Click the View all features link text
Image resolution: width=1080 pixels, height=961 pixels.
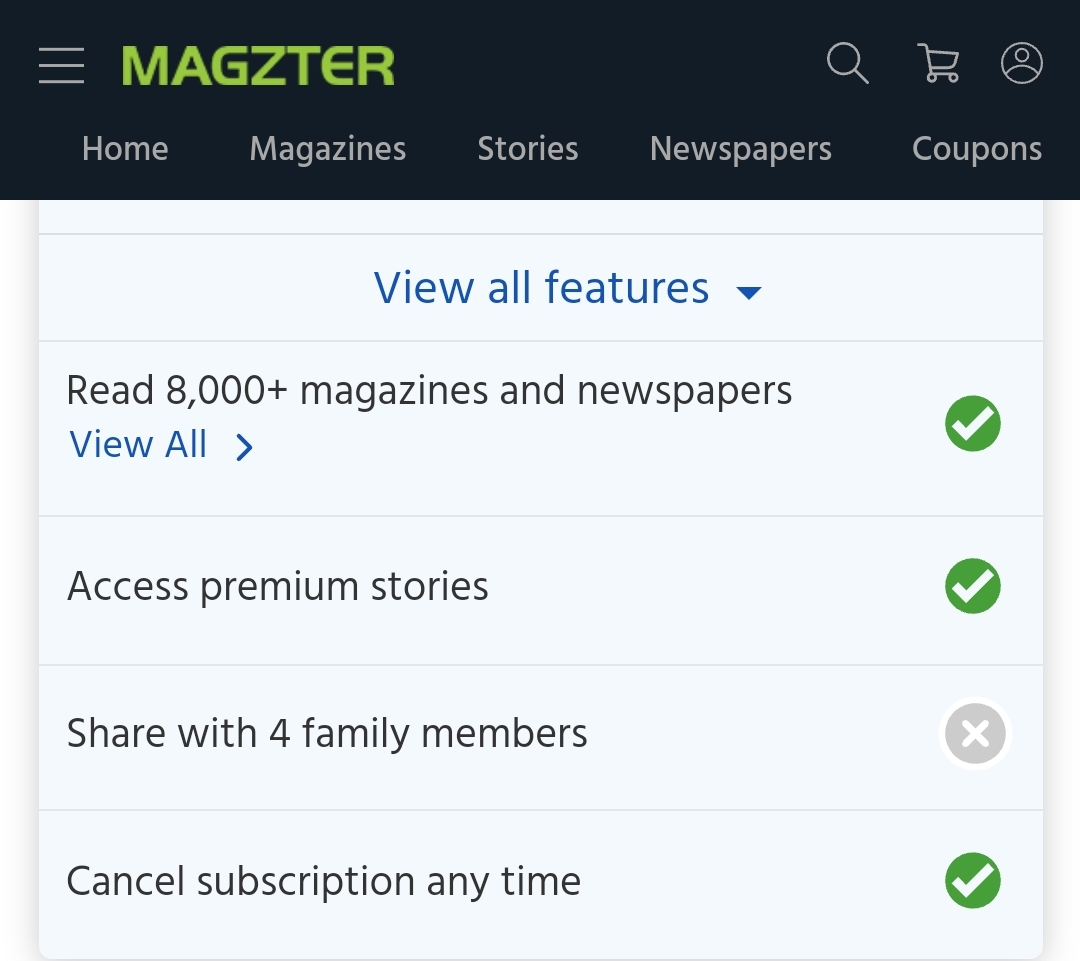tap(541, 287)
